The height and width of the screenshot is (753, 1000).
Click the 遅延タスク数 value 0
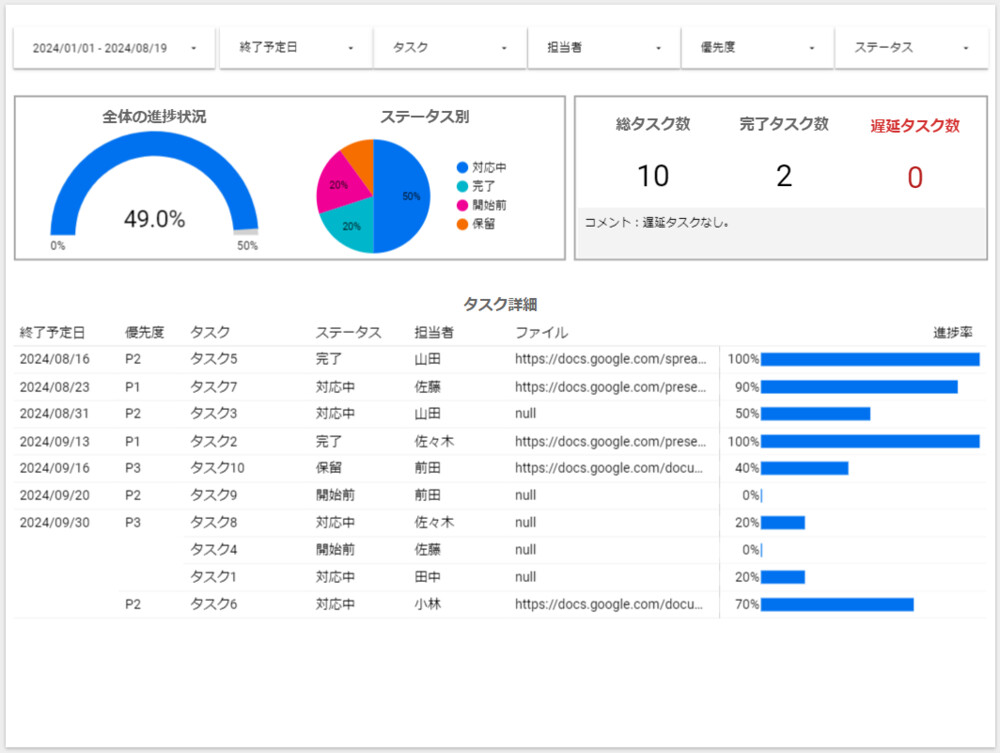(x=914, y=178)
